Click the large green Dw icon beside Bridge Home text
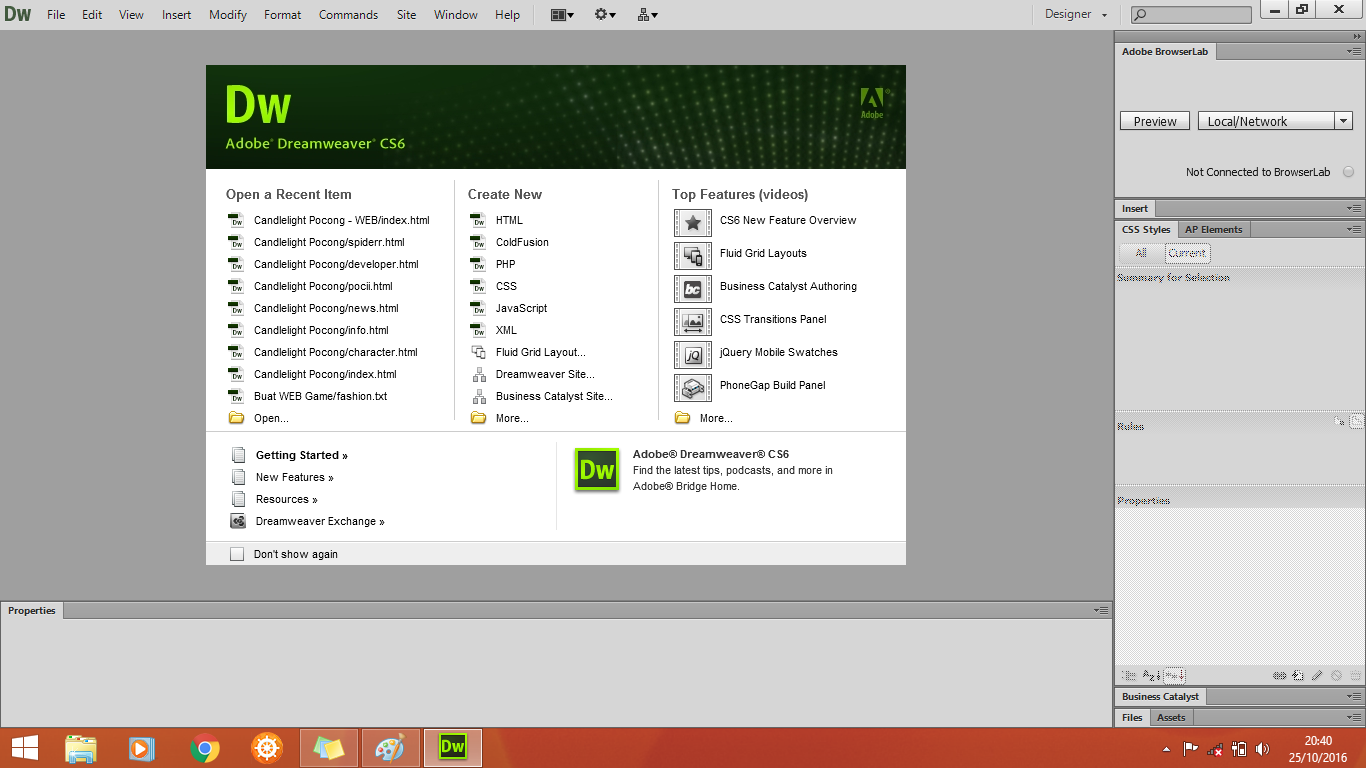 (597, 470)
